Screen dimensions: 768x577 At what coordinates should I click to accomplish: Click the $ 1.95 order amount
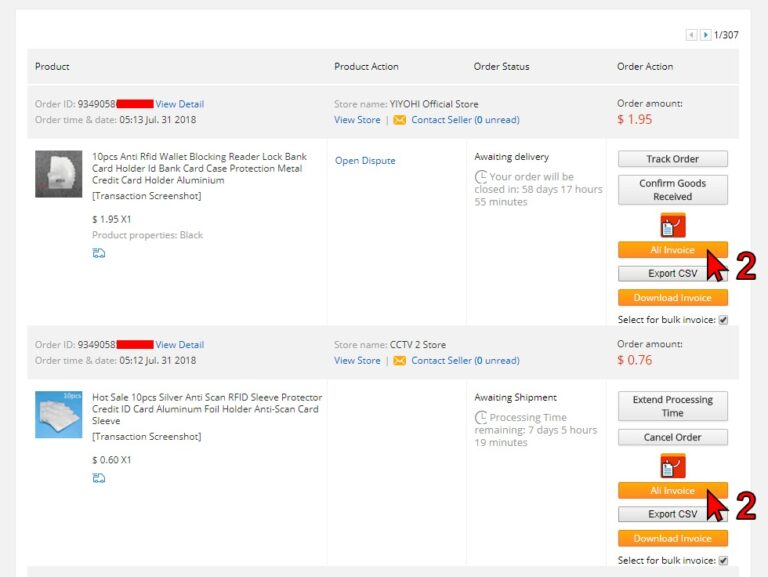click(635, 120)
